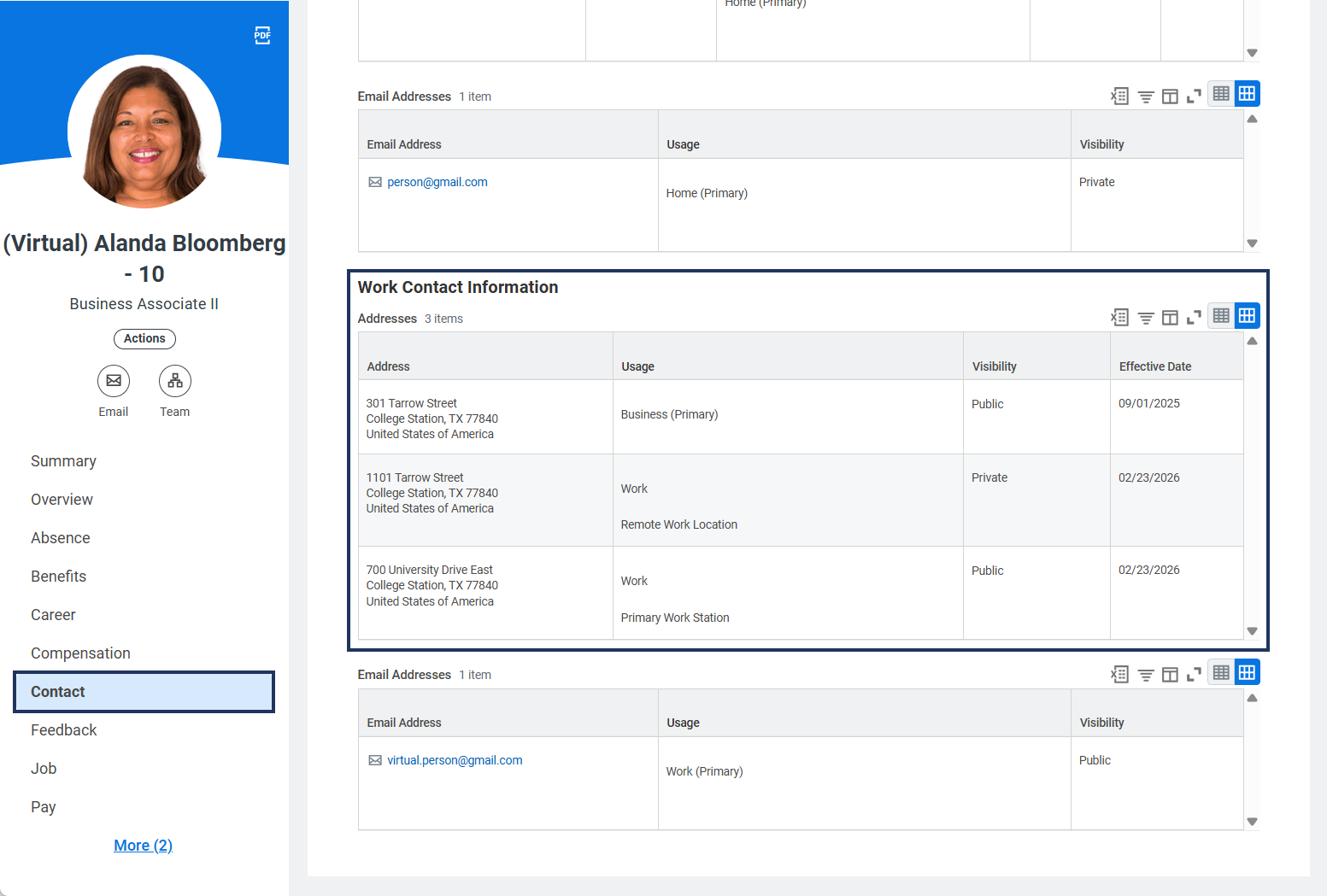Expand Work Addresses table to fullscreen
Viewport: 1327px width, 896px height.
pos(1194,318)
